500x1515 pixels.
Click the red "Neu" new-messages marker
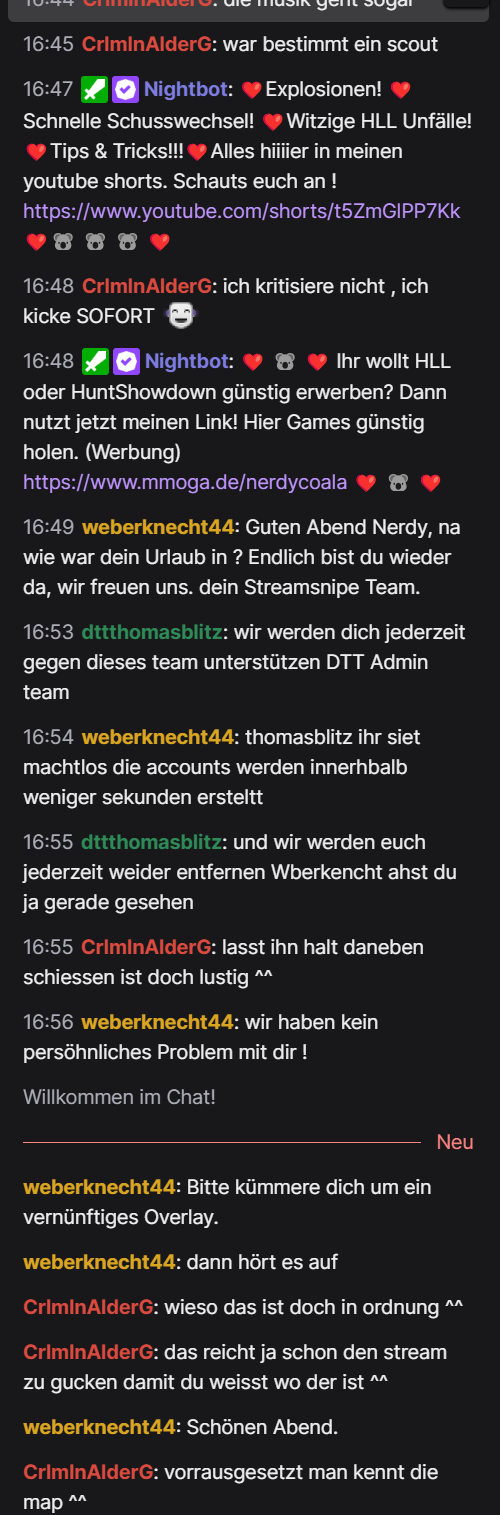click(x=455, y=1142)
